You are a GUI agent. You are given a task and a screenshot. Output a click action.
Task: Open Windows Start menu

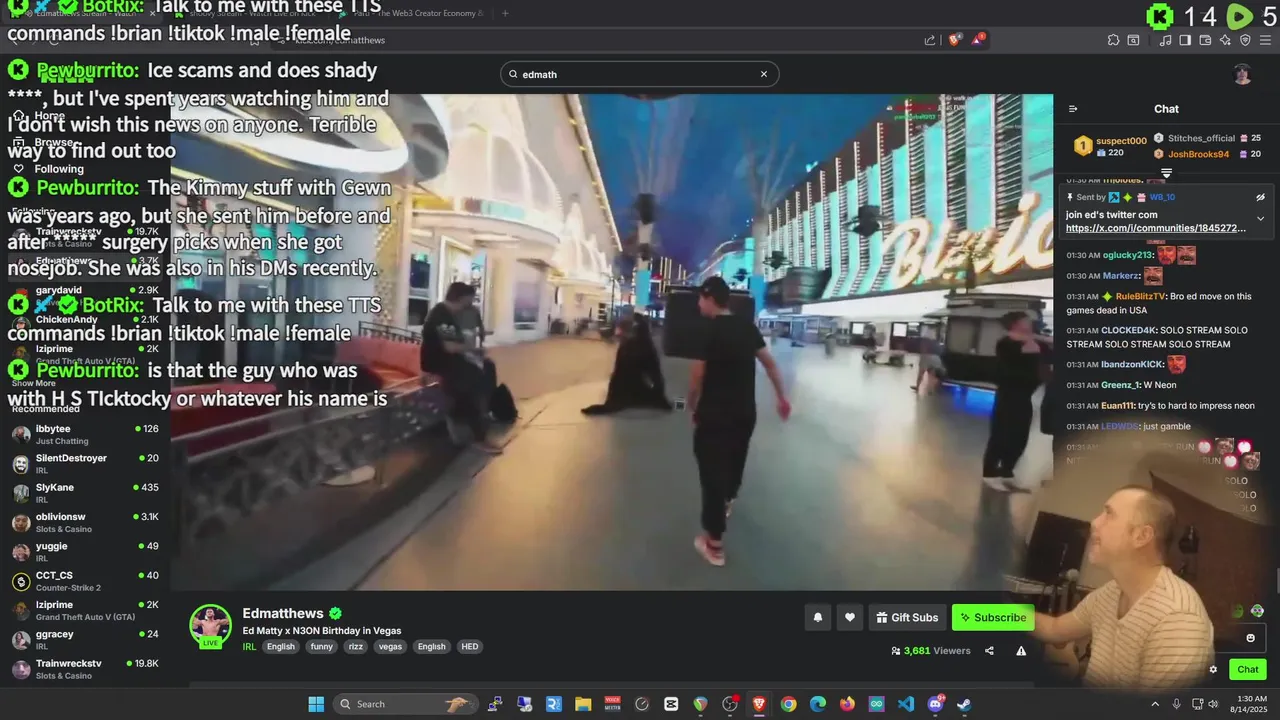pyautogui.click(x=316, y=704)
